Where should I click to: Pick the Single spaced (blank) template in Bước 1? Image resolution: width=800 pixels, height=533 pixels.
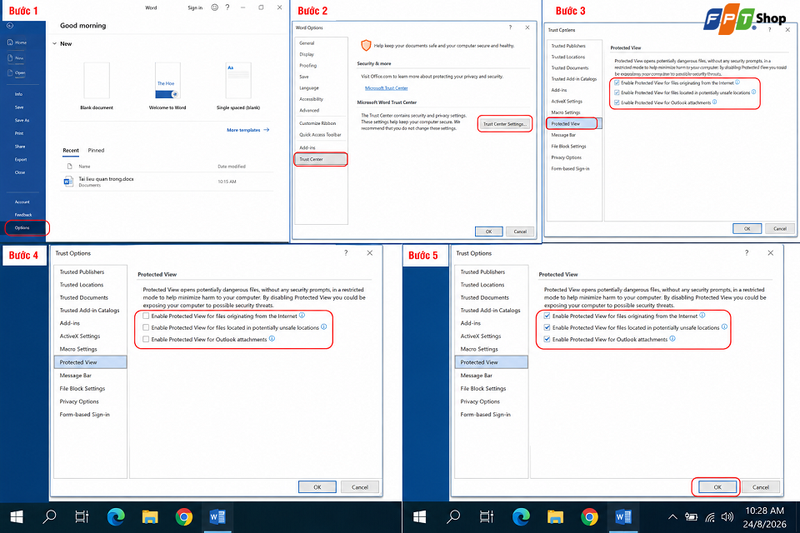[238, 86]
